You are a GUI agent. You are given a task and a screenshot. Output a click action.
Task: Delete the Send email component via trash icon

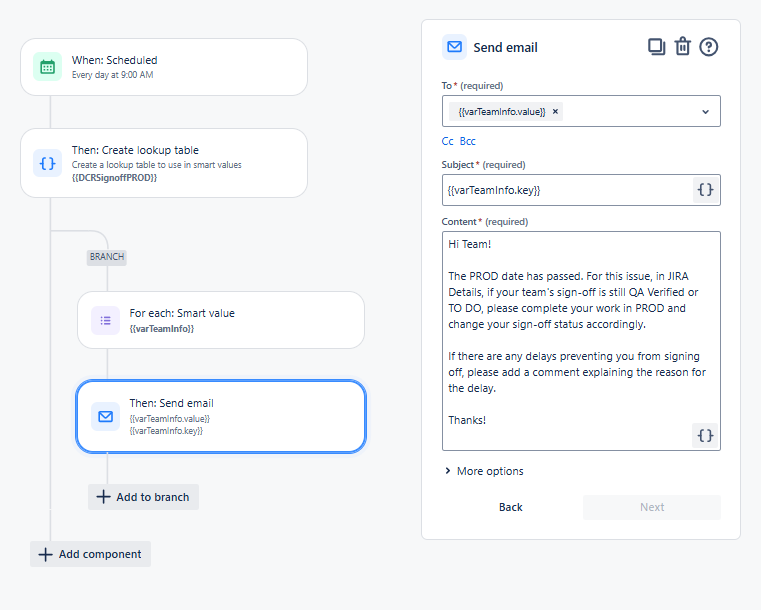point(682,47)
